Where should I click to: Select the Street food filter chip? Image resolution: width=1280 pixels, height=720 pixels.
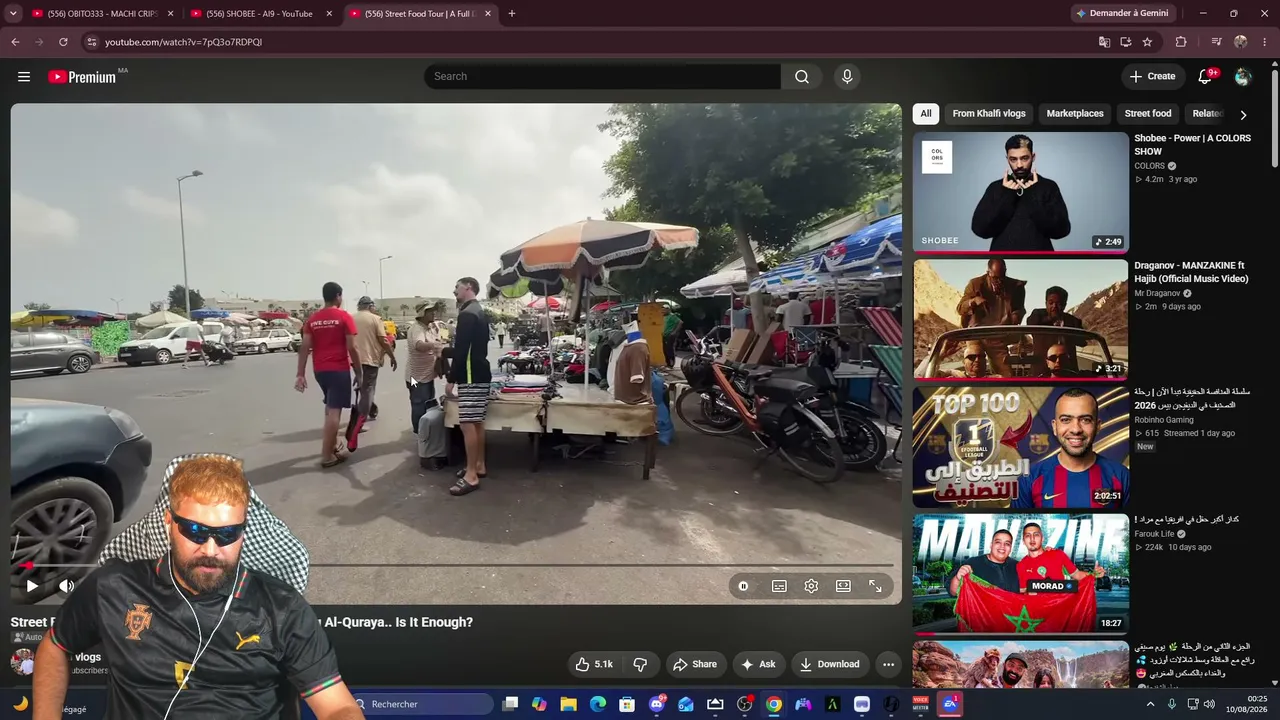(x=1148, y=114)
